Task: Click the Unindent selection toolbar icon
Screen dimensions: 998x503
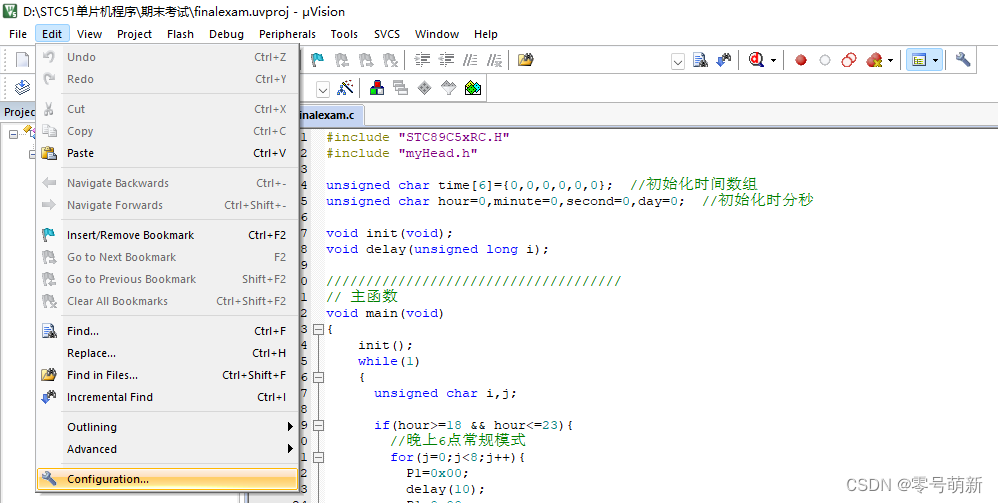Action: pos(446,60)
